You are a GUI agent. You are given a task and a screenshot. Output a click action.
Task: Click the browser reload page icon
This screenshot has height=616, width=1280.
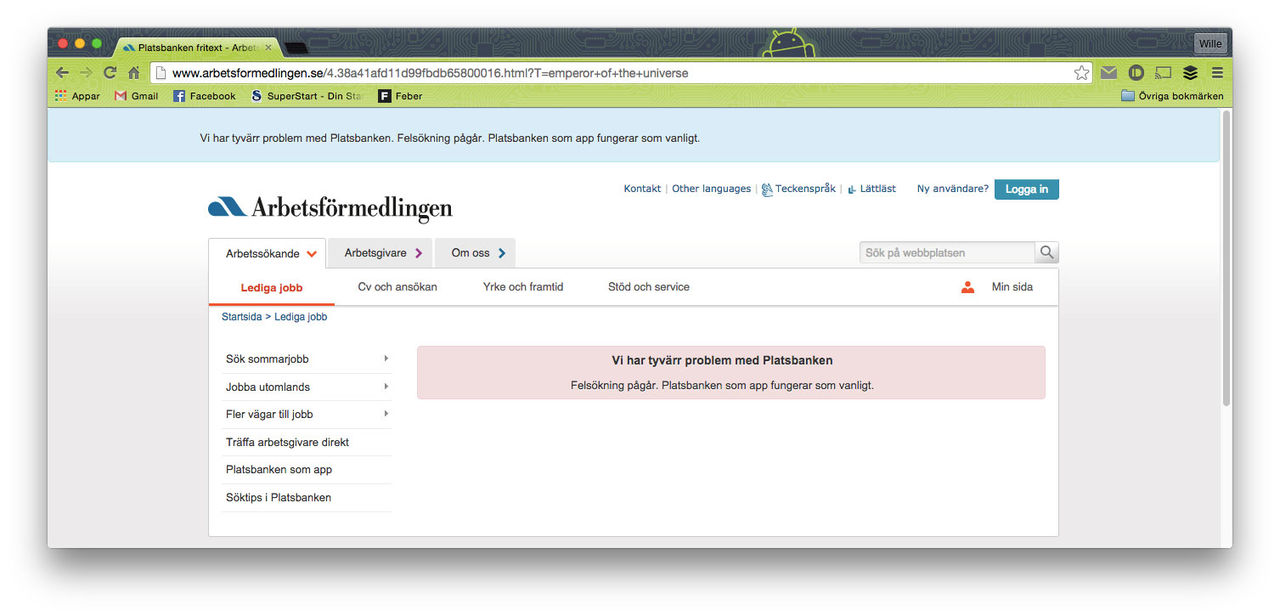110,73
